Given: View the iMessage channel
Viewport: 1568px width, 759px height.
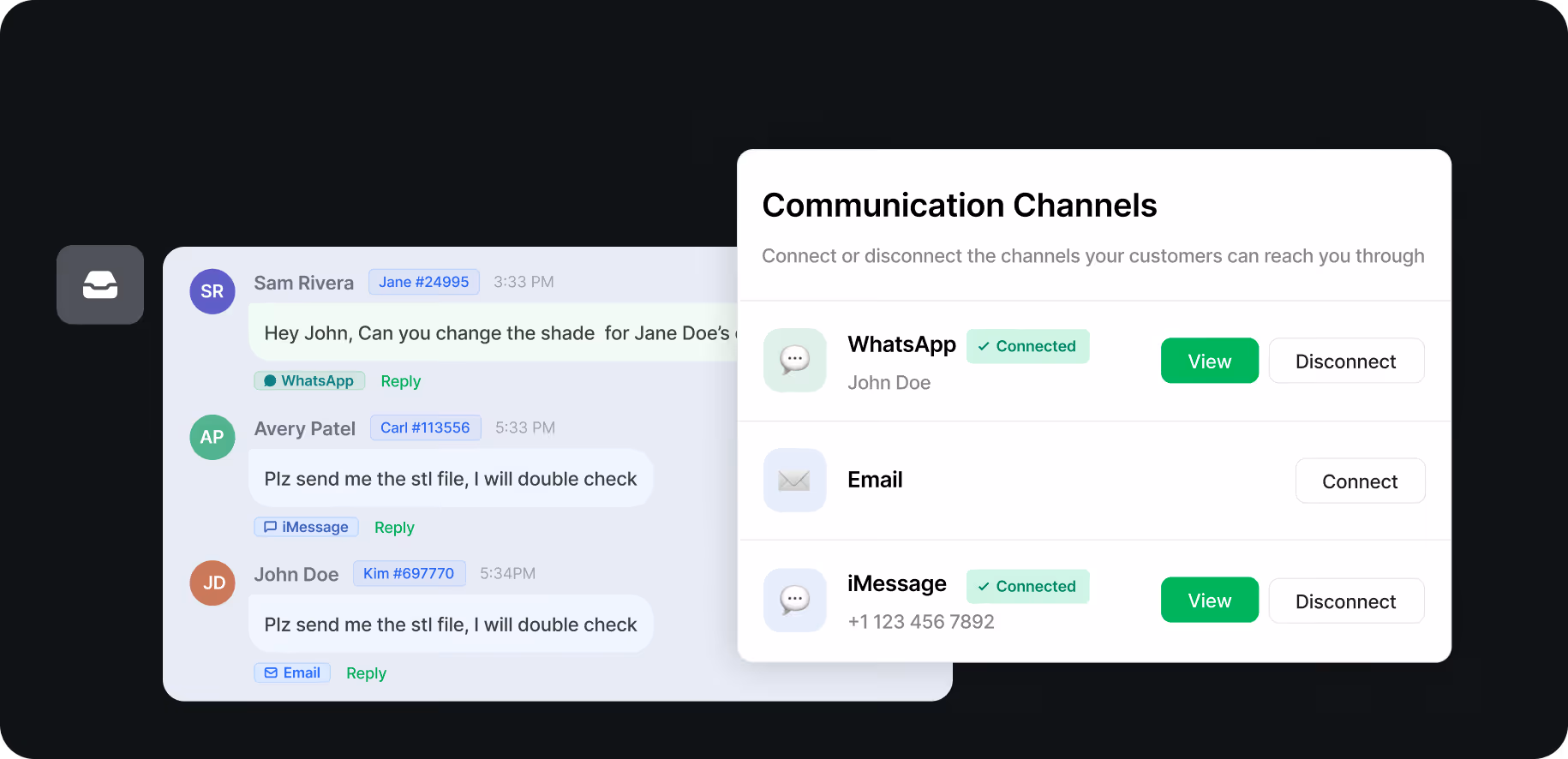Looking at the screenshot, I should pos(1210,600).
